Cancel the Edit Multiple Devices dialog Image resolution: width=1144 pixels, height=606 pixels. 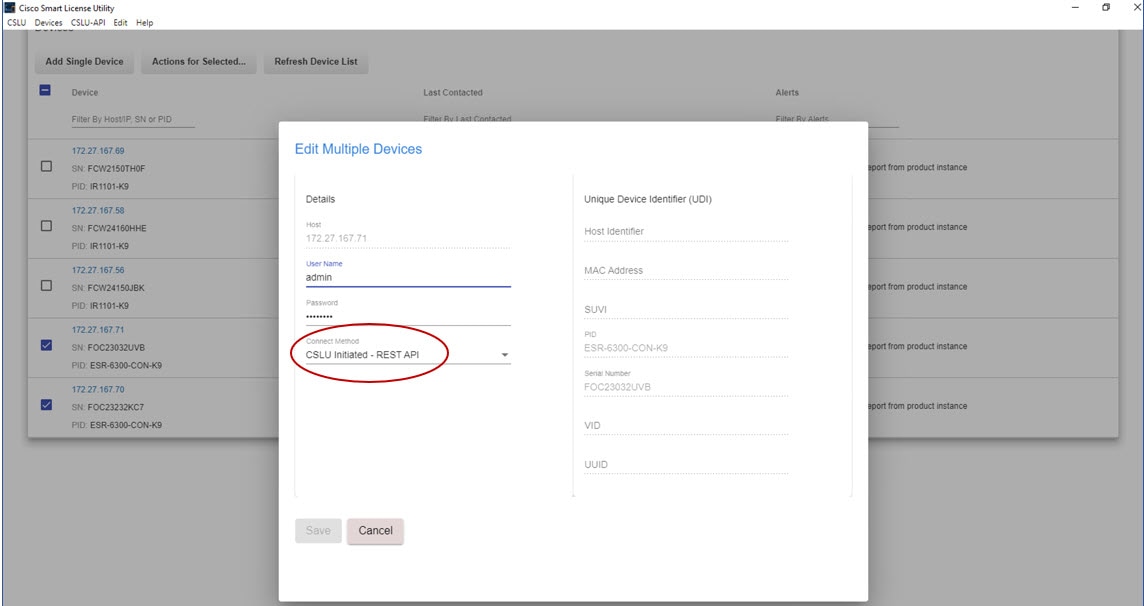pos(375,531)
